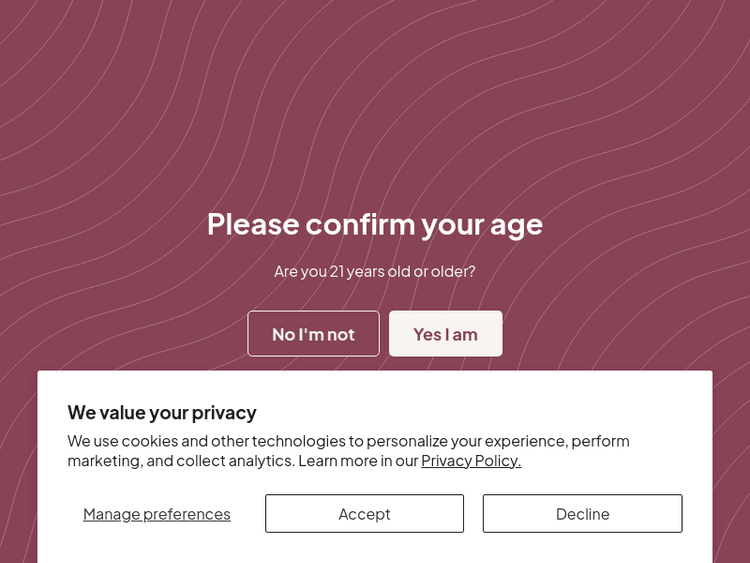Select the outlined "No I'm not" option
Viewport: 750px width, 563px height.
(313, 334)
